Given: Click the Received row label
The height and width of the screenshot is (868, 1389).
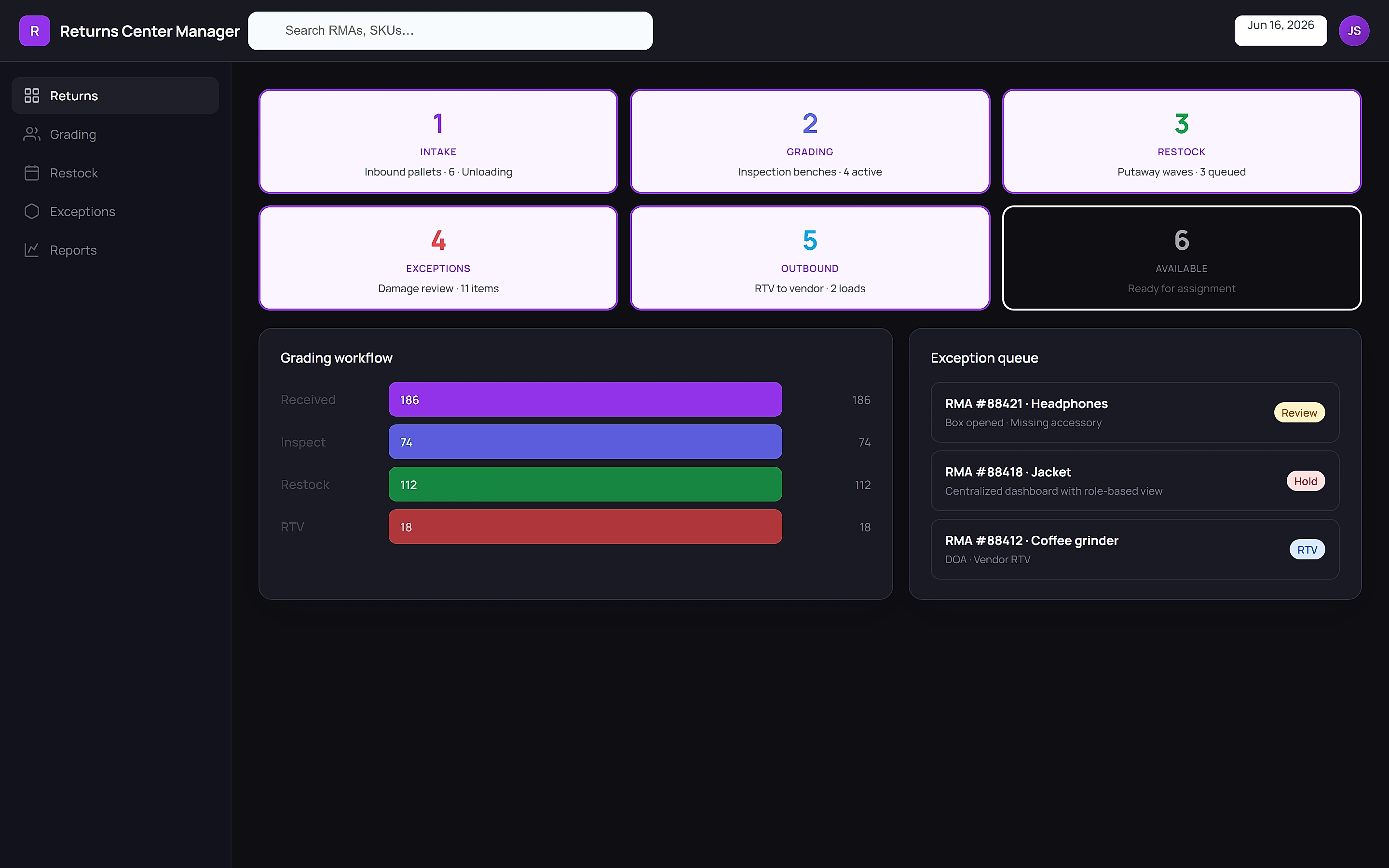Looking at the screenshot, I should pos(308,400).
